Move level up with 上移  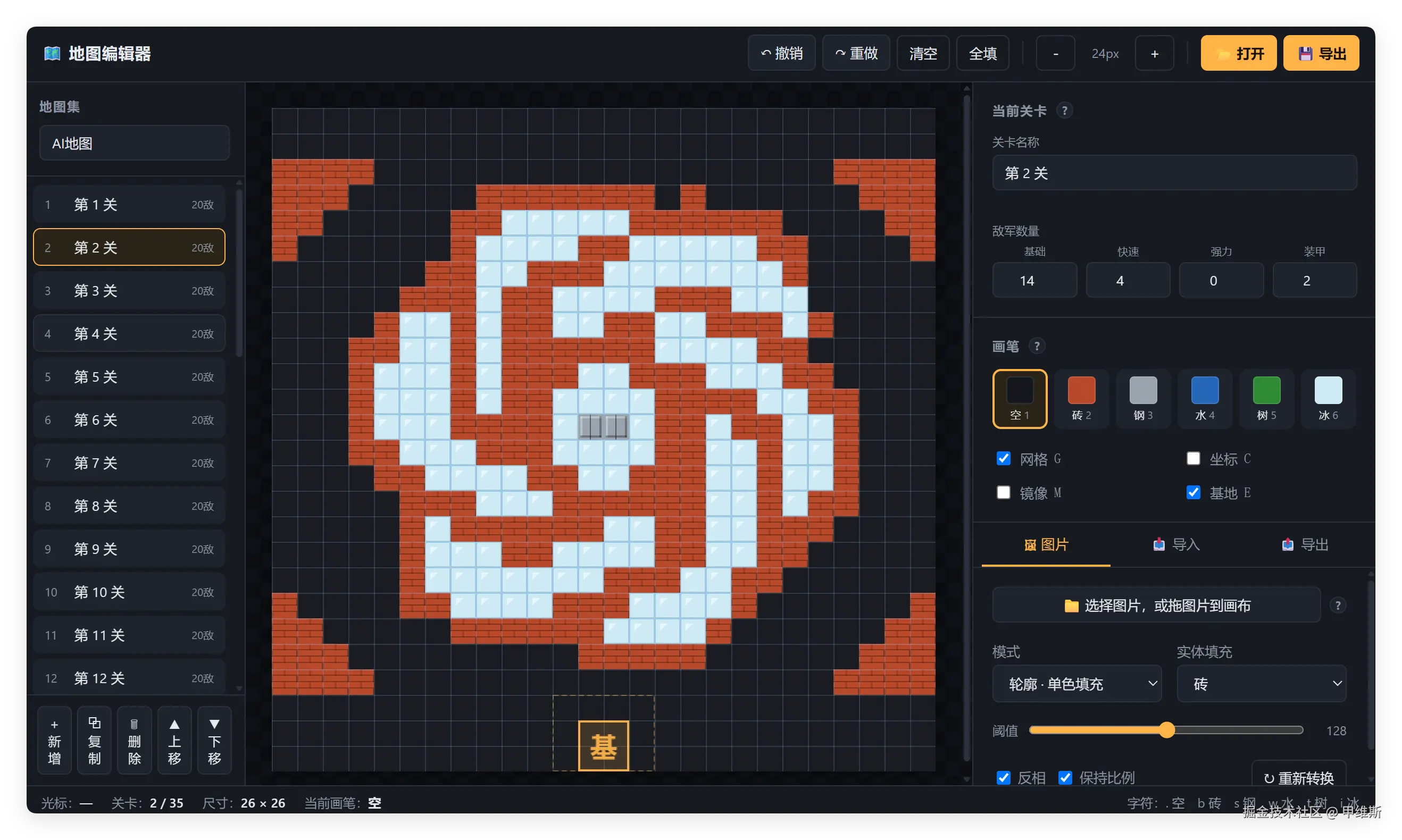point(174,741)
